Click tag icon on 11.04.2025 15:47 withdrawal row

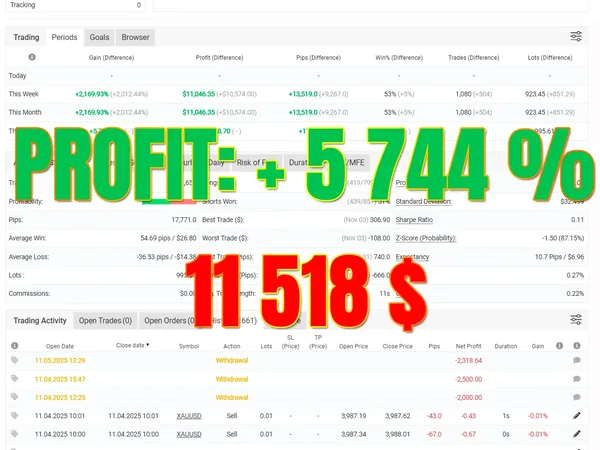point(15,378)
